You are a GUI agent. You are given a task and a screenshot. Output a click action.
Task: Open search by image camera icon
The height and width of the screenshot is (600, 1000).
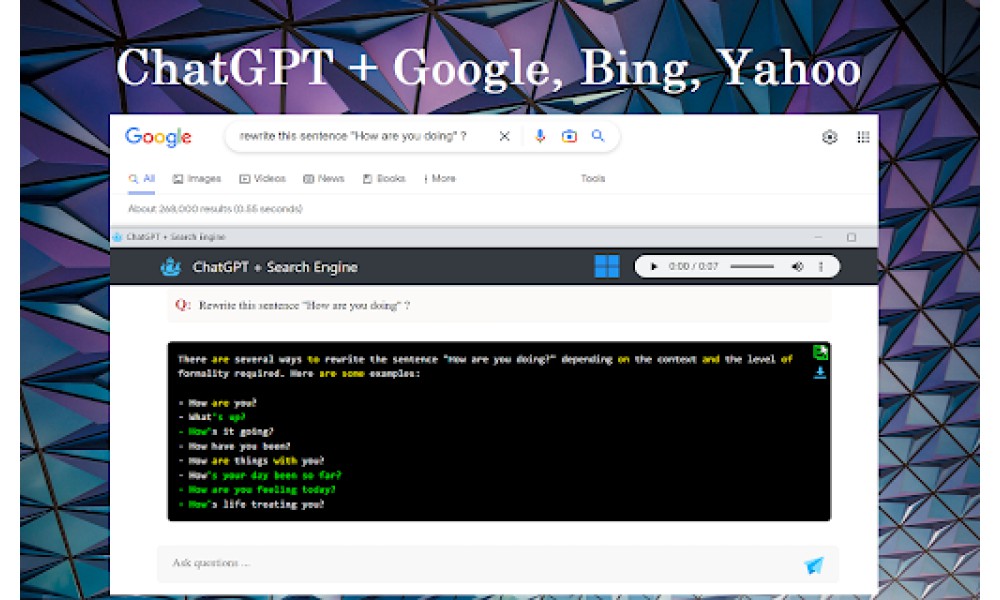pyautogui.click(x=569, y=136)
